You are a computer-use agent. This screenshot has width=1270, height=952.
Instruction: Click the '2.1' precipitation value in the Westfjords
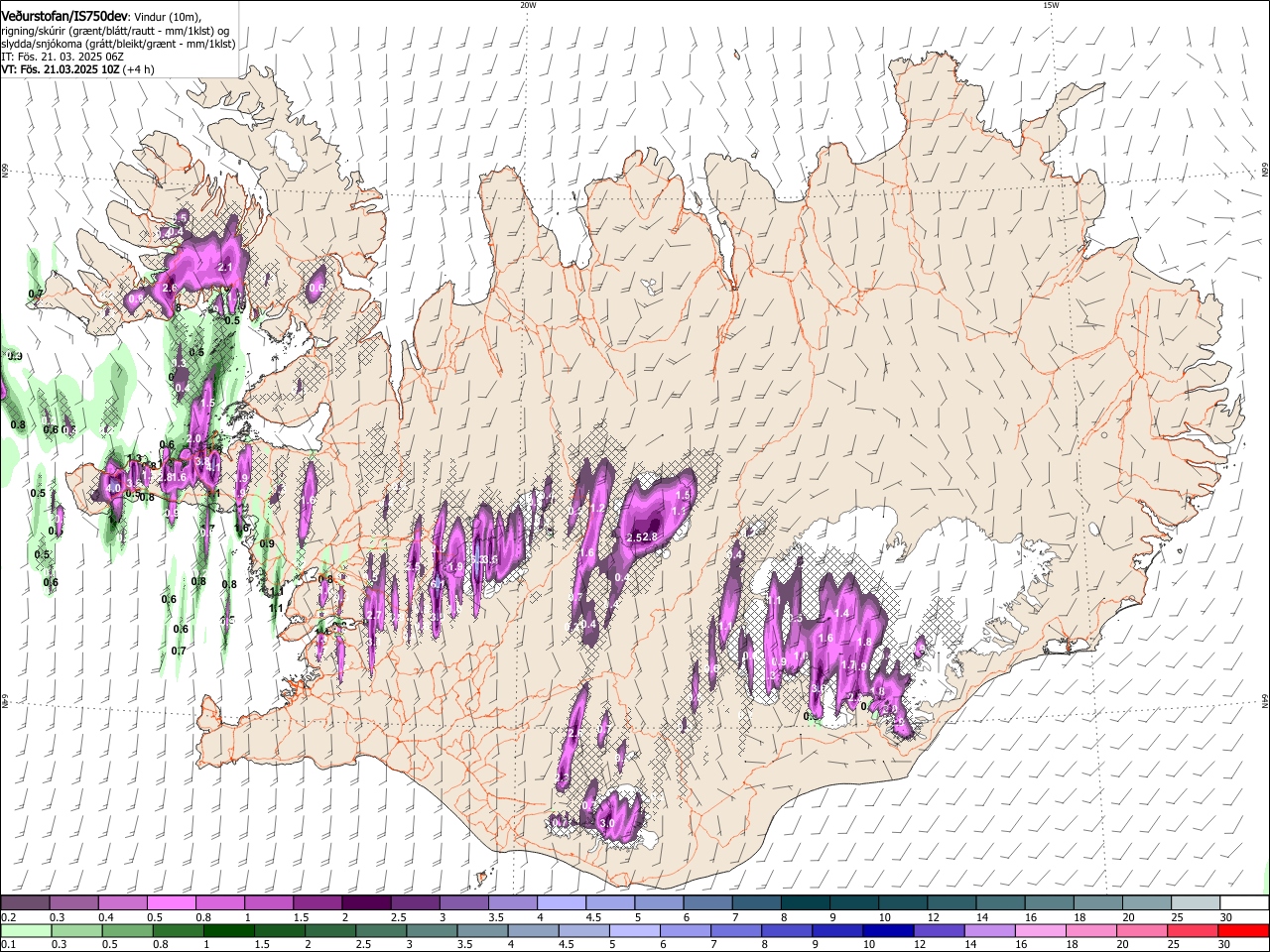tap(224, 267)
